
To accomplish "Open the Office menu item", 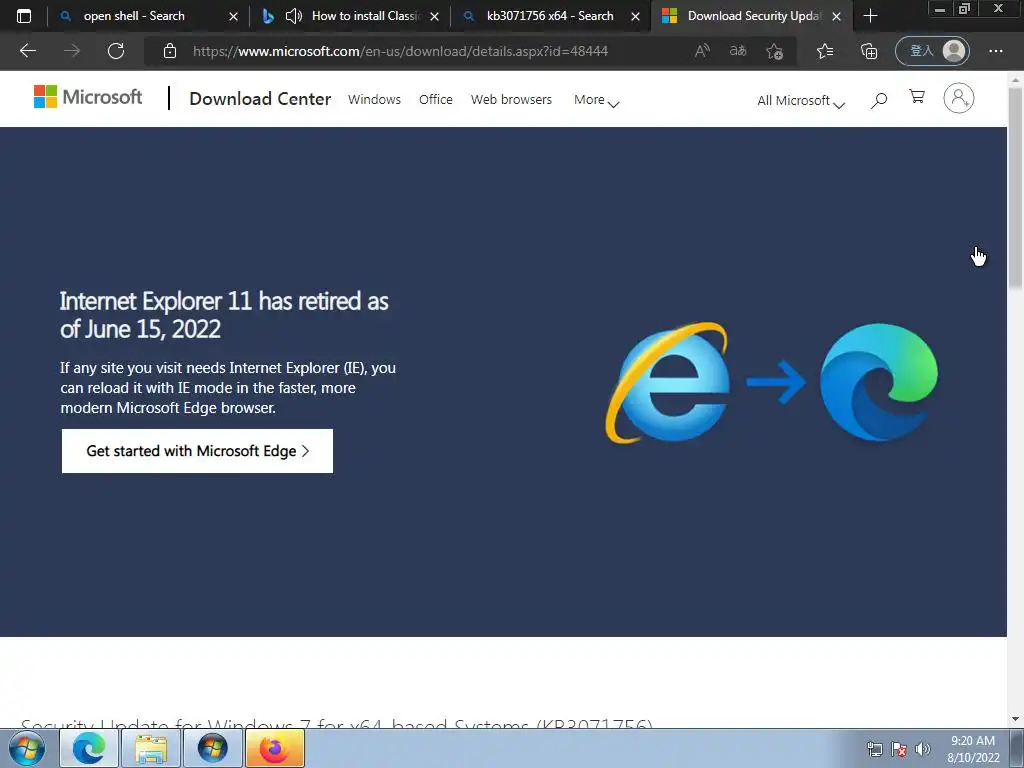I will click(x=436, y=99).
